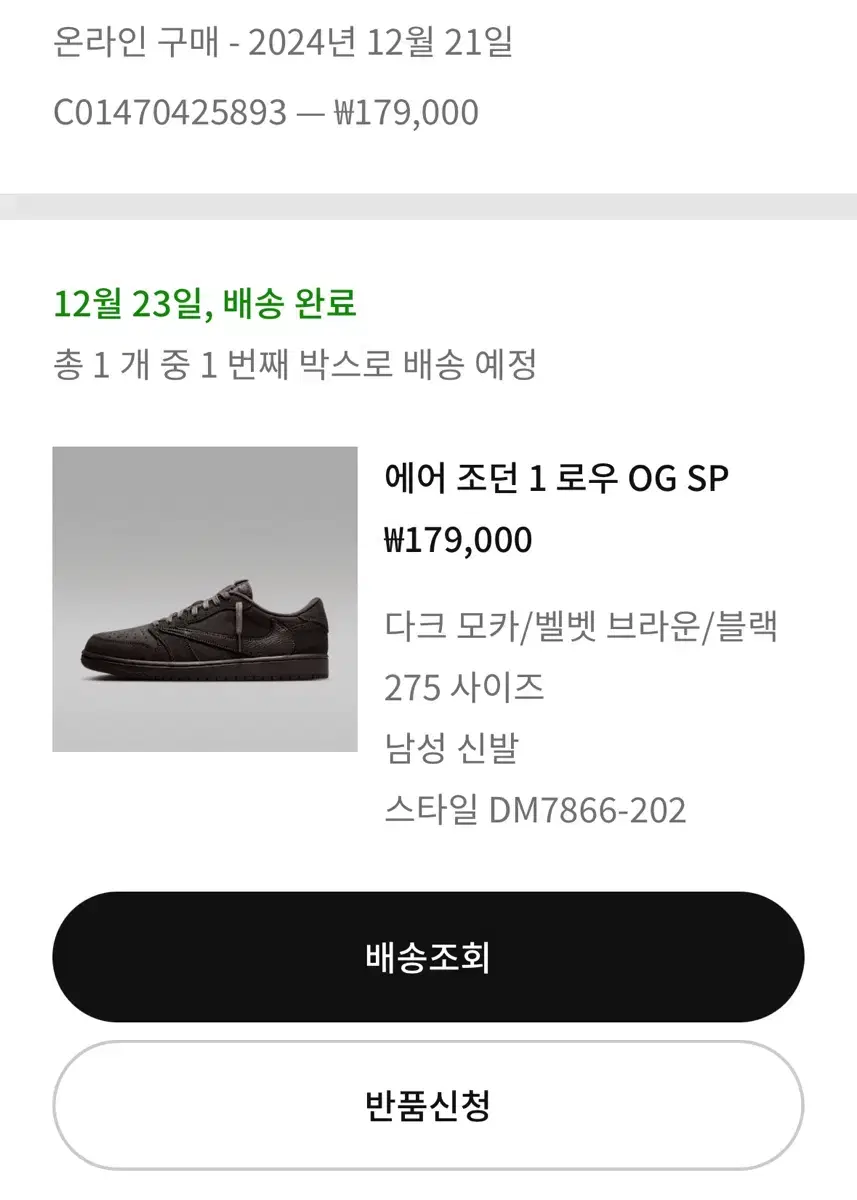Select product name 에어 조던 1 로우 OG SP
This screenshot has height=1200, width=857.
pos(556,479)
